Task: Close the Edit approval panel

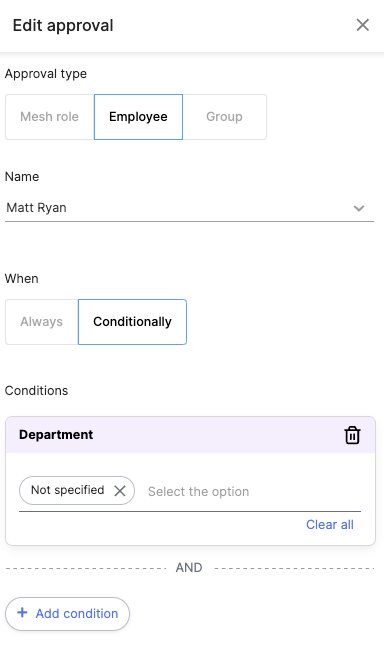Action: coord(362,25)
